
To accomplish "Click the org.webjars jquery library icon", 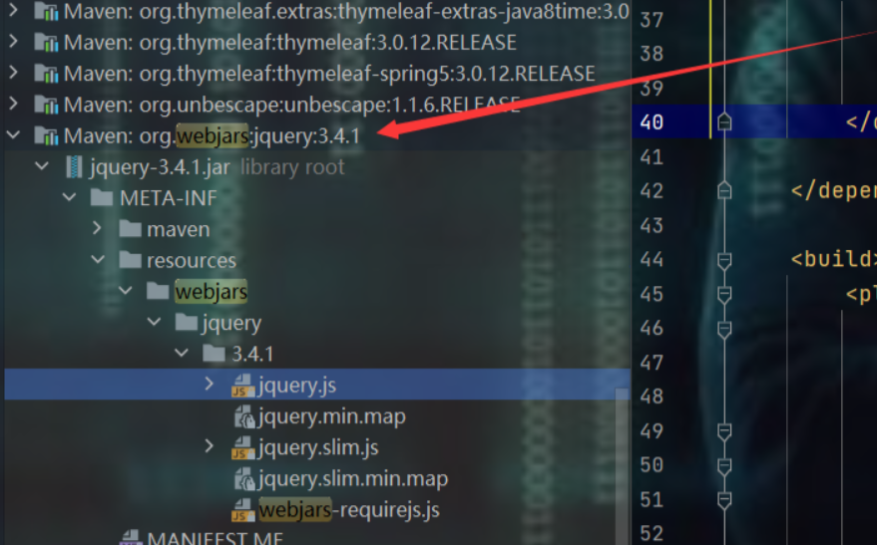I will pos(46,136).
